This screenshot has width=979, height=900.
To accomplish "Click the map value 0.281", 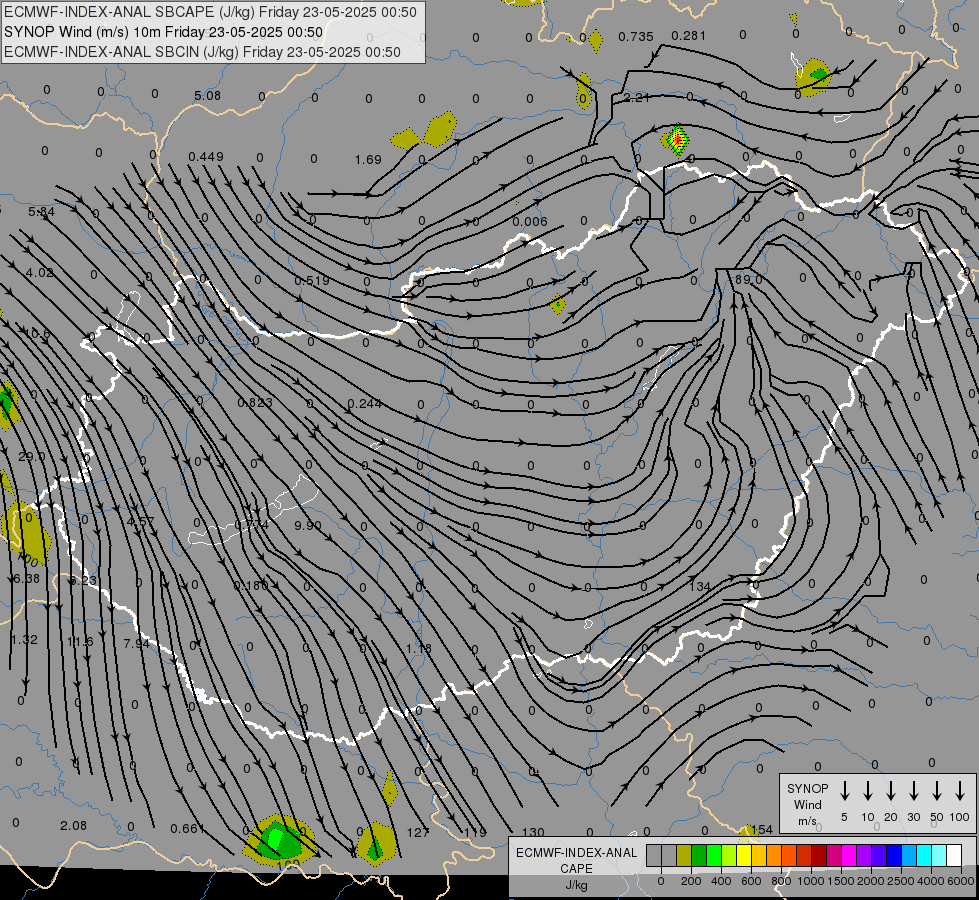I will (x=688, y=36).
